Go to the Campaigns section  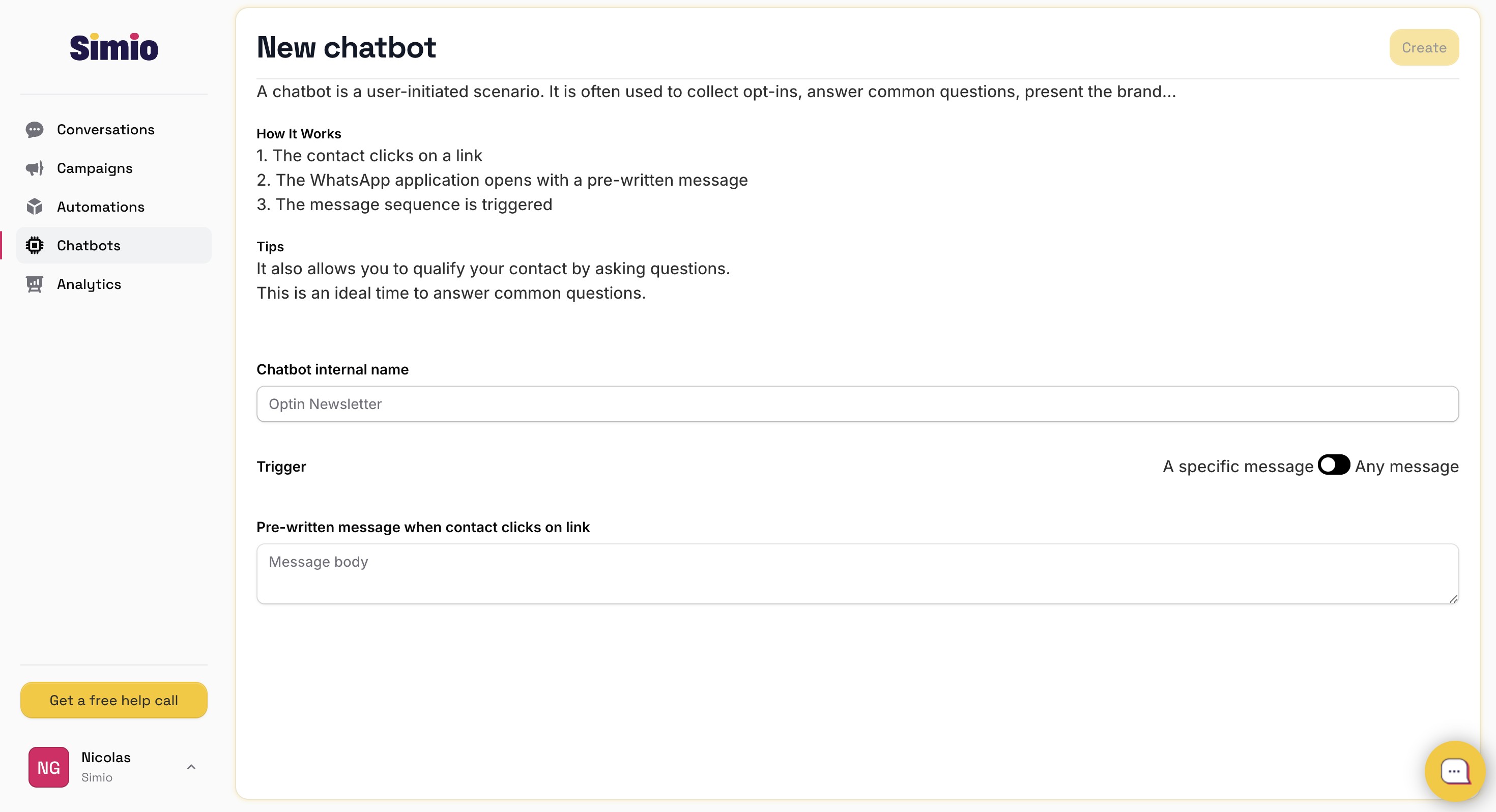[95, 168]
